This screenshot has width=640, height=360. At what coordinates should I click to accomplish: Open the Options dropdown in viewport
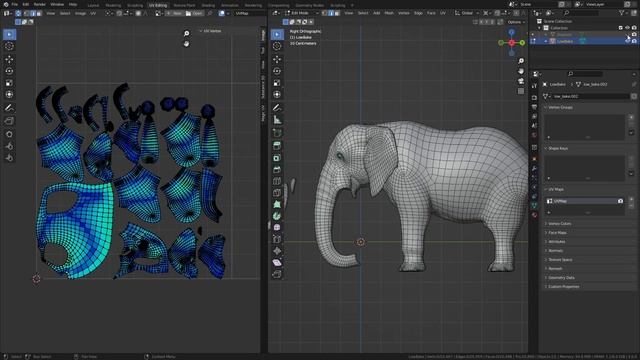516,22
